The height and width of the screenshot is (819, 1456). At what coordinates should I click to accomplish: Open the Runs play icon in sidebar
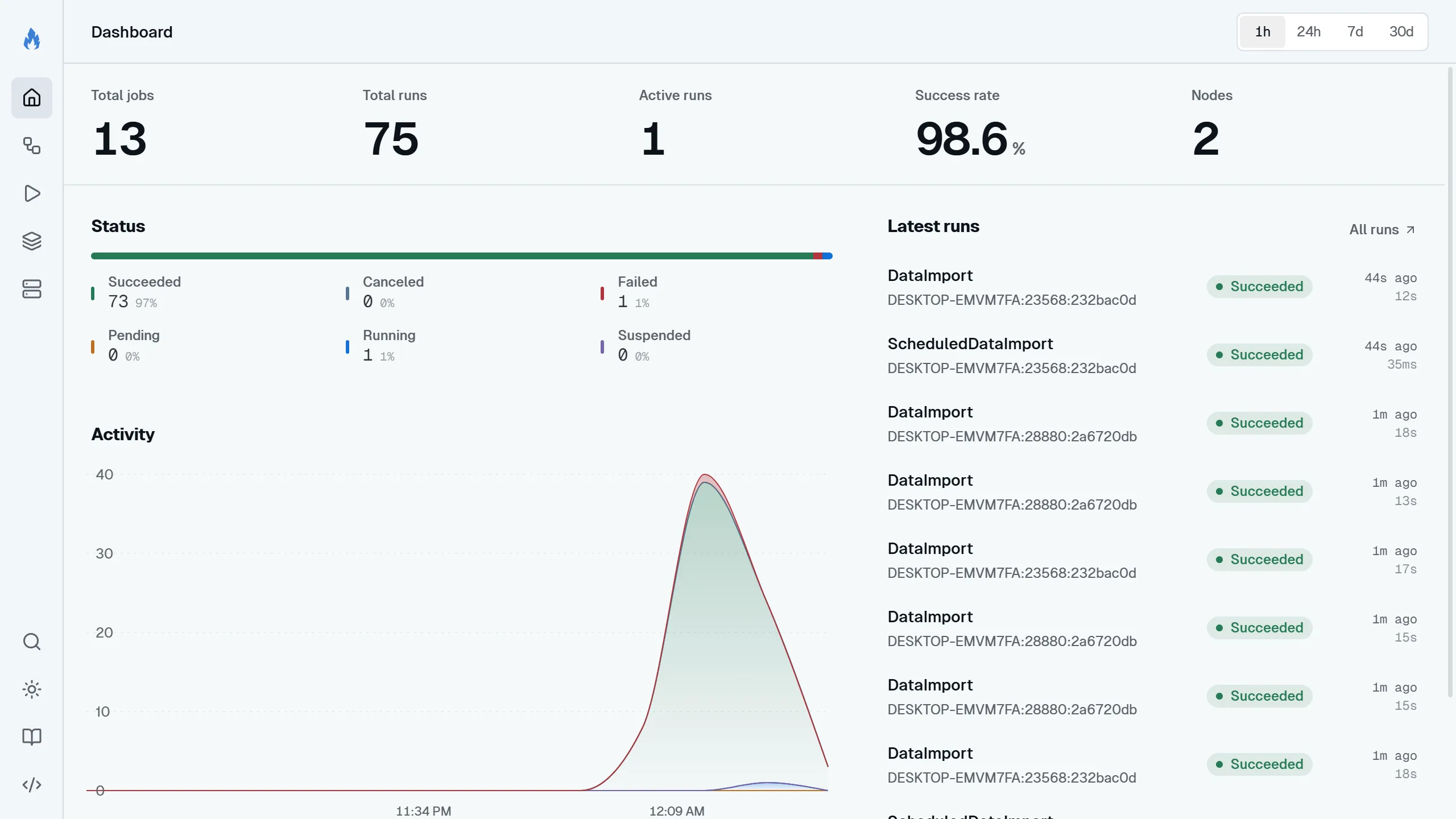pyautogui.click(x=32, y=193)
